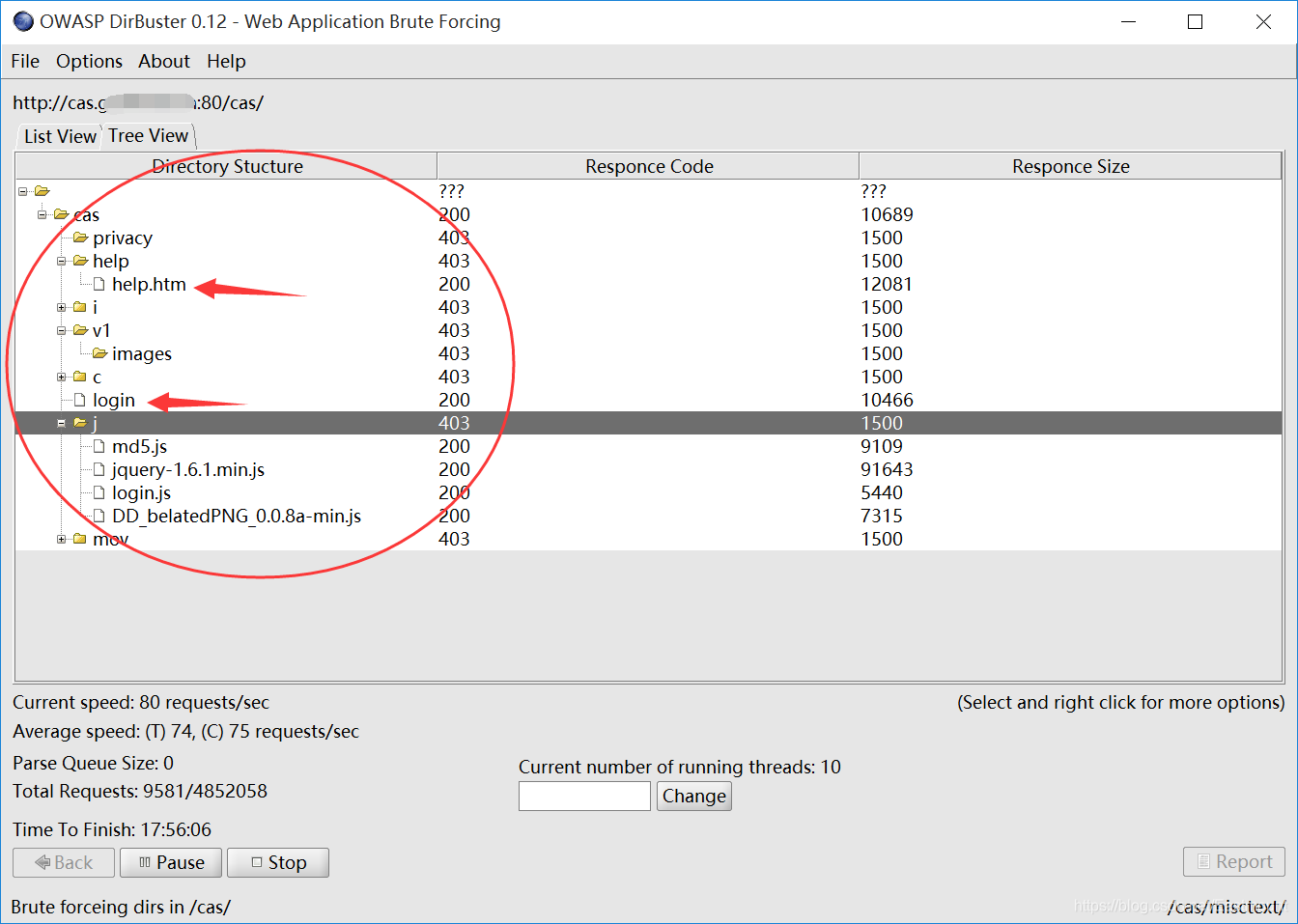This screenshot has width=1298, height=924.
Task: Click the jquery-1.6.1.min.js file icon
Action: pos(99,469)
